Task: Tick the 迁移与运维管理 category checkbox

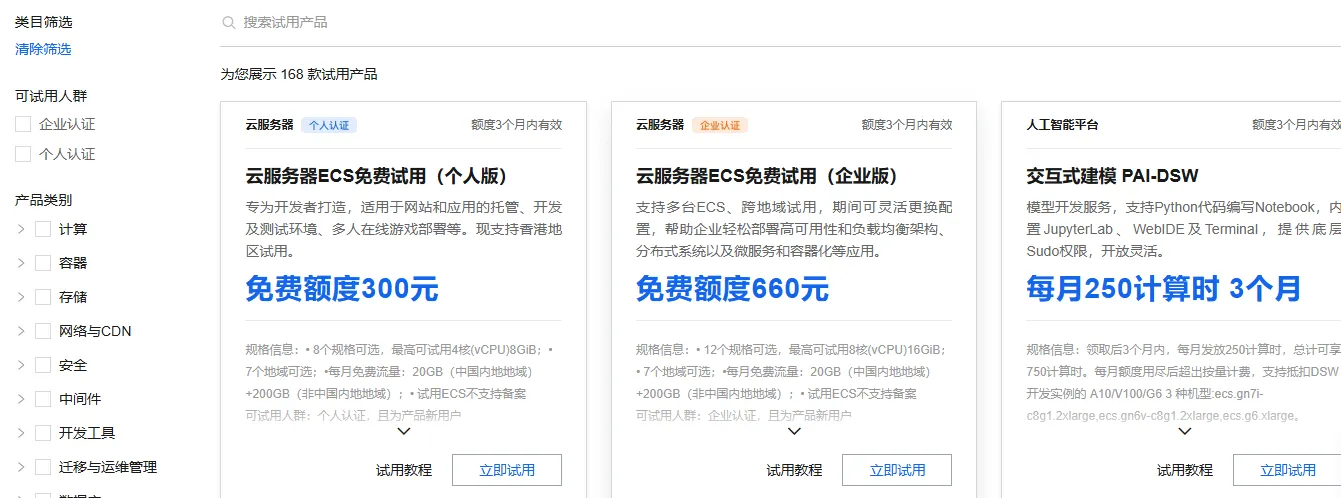Action: (43, 467)
